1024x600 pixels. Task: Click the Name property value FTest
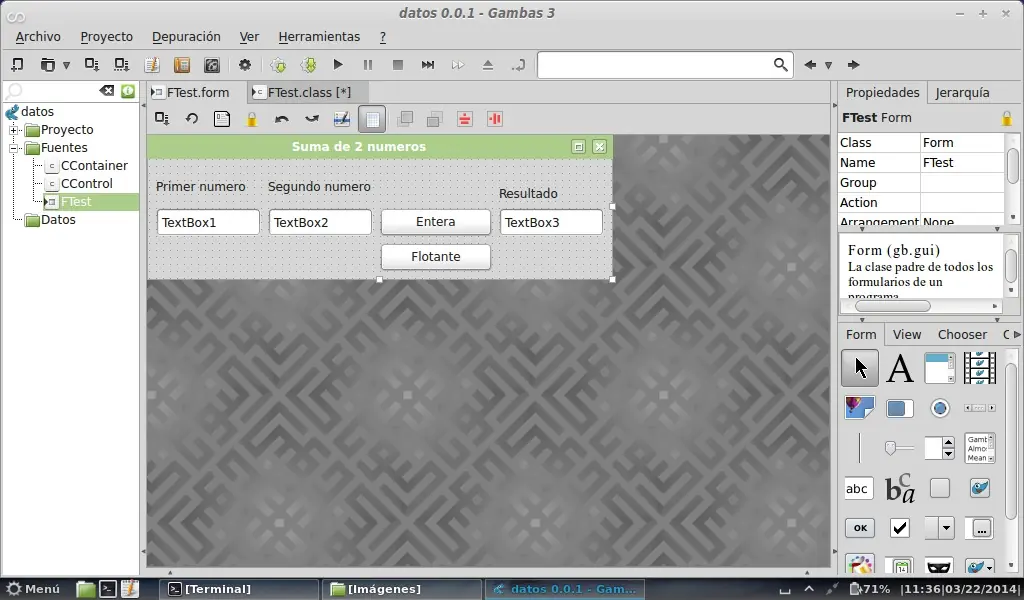pos(961,163)
